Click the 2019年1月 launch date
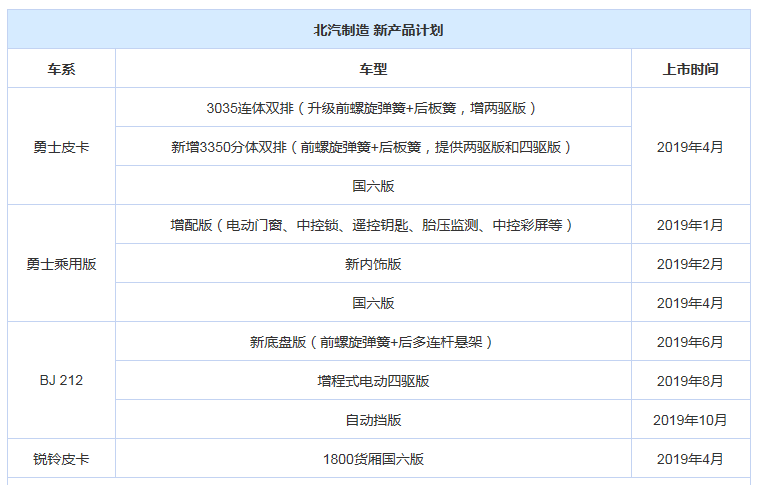The height and width of the screenshot is (485, 757). pos(690,225)
